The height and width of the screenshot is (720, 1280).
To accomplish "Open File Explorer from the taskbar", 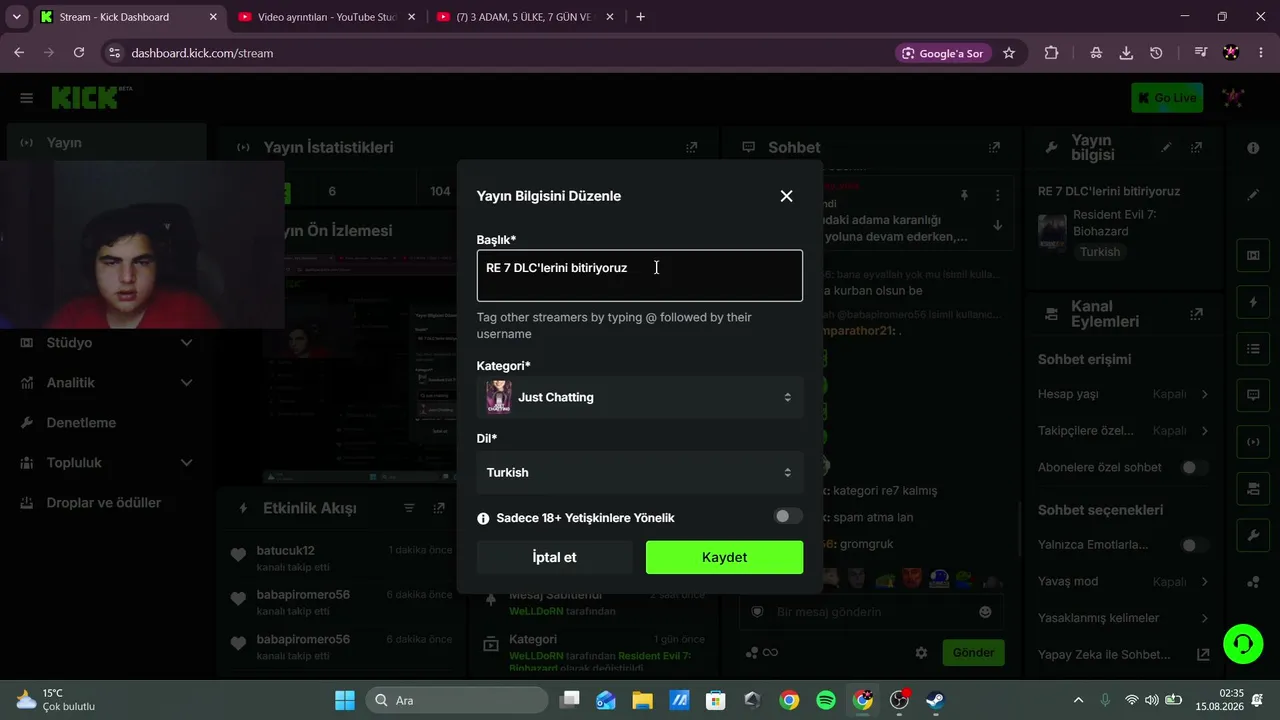I will pyautogui.click(x=642, y=700).
